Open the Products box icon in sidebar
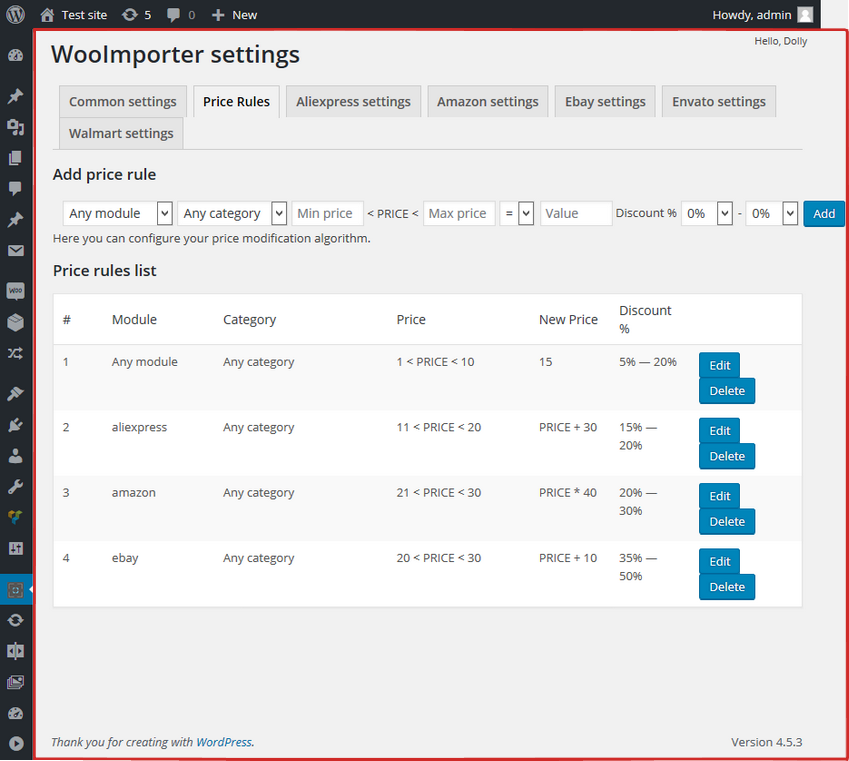Screen dimensions: 849x761 click(x=16, y=322)
